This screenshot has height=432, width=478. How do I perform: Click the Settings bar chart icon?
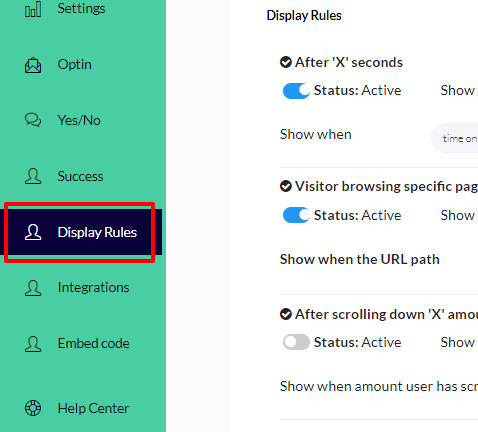coord(33,9)
